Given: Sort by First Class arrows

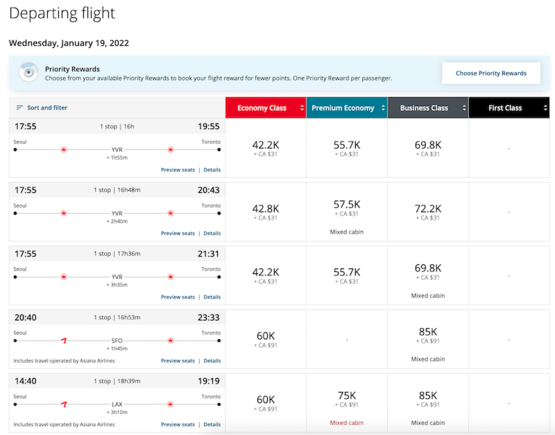Looking at the screenshot, I should tap(545, 108).
